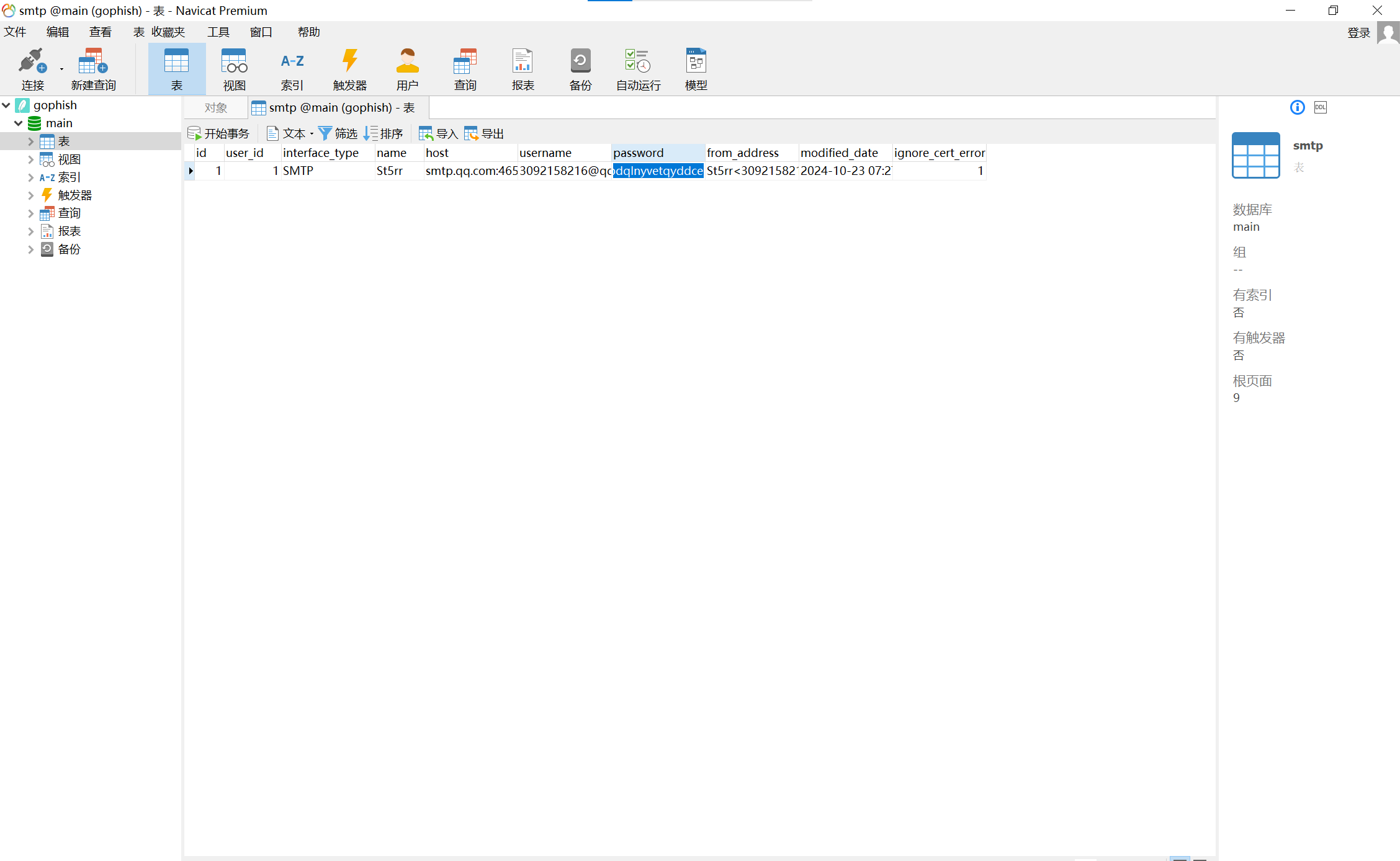Click the Sort (排序) button
The width and height of the screenshot is (1400, 861).
(384, 133)
